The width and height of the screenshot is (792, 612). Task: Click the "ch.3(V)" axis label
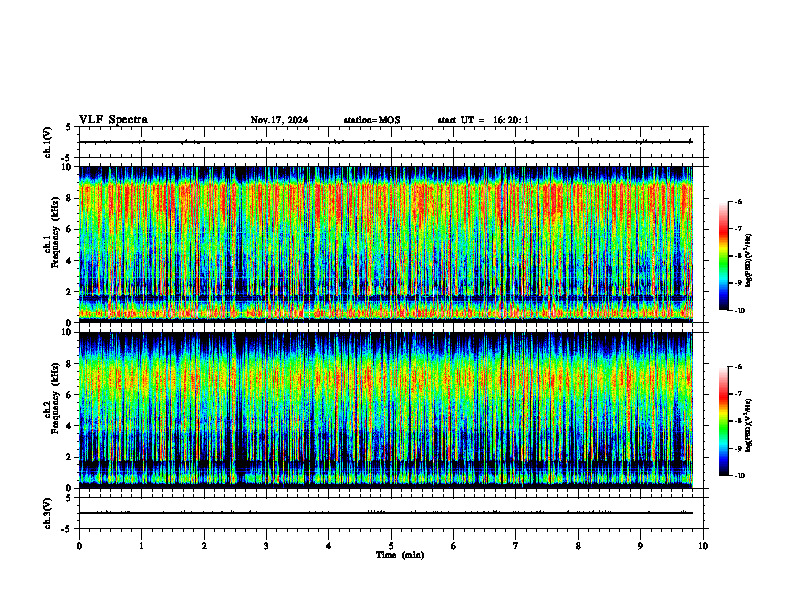(x=48, y=513)
